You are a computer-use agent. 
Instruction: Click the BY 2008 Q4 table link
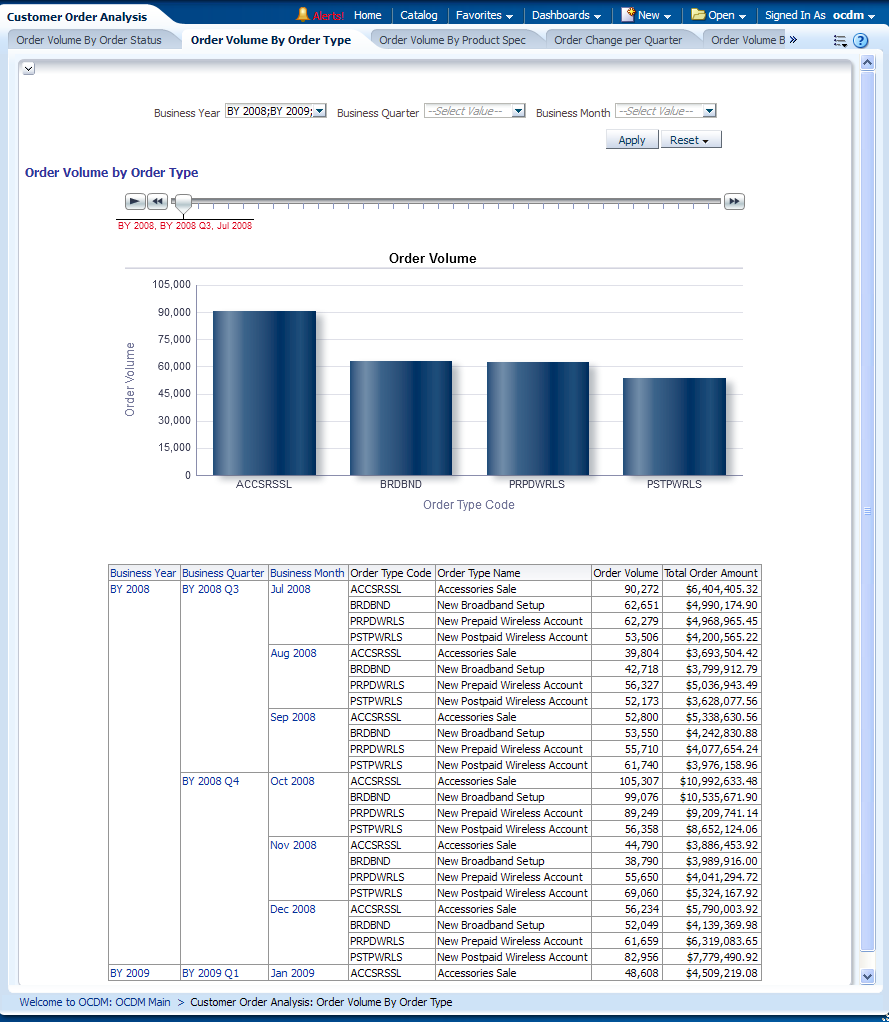210,781
